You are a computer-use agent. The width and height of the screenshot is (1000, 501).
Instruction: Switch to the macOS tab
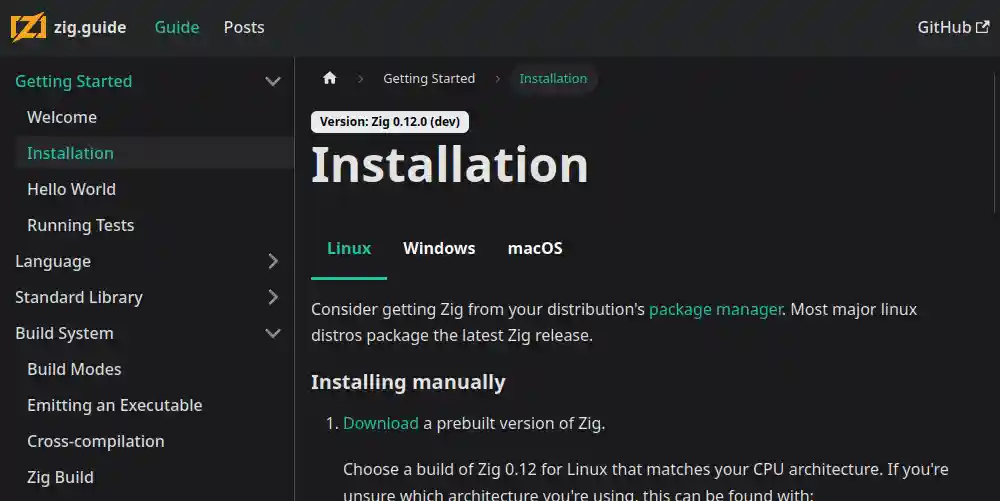coord(535,249)
